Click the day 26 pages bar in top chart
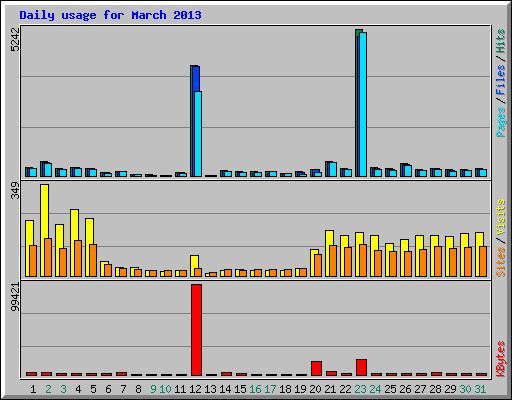This screenshot has height=400, width=512. (x=408, y=171)
